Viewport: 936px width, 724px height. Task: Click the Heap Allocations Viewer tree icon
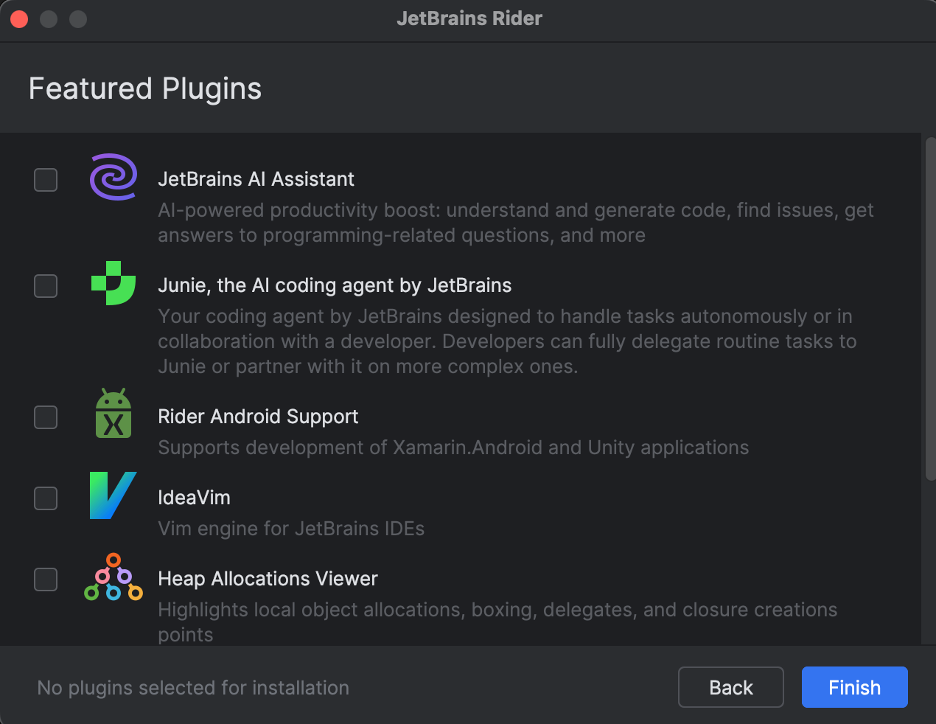pyautogui.click(x=113, y=577)
